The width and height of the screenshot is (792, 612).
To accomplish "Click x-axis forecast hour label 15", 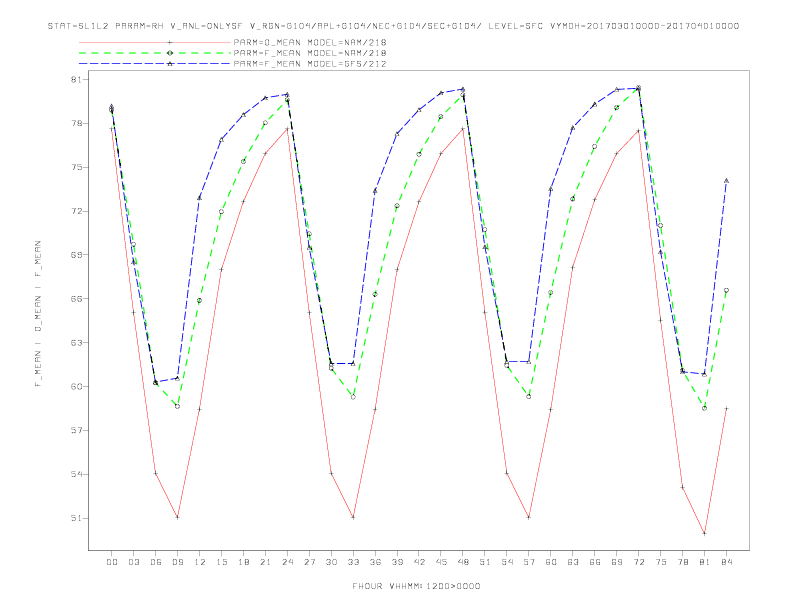I will pos(221,562).
